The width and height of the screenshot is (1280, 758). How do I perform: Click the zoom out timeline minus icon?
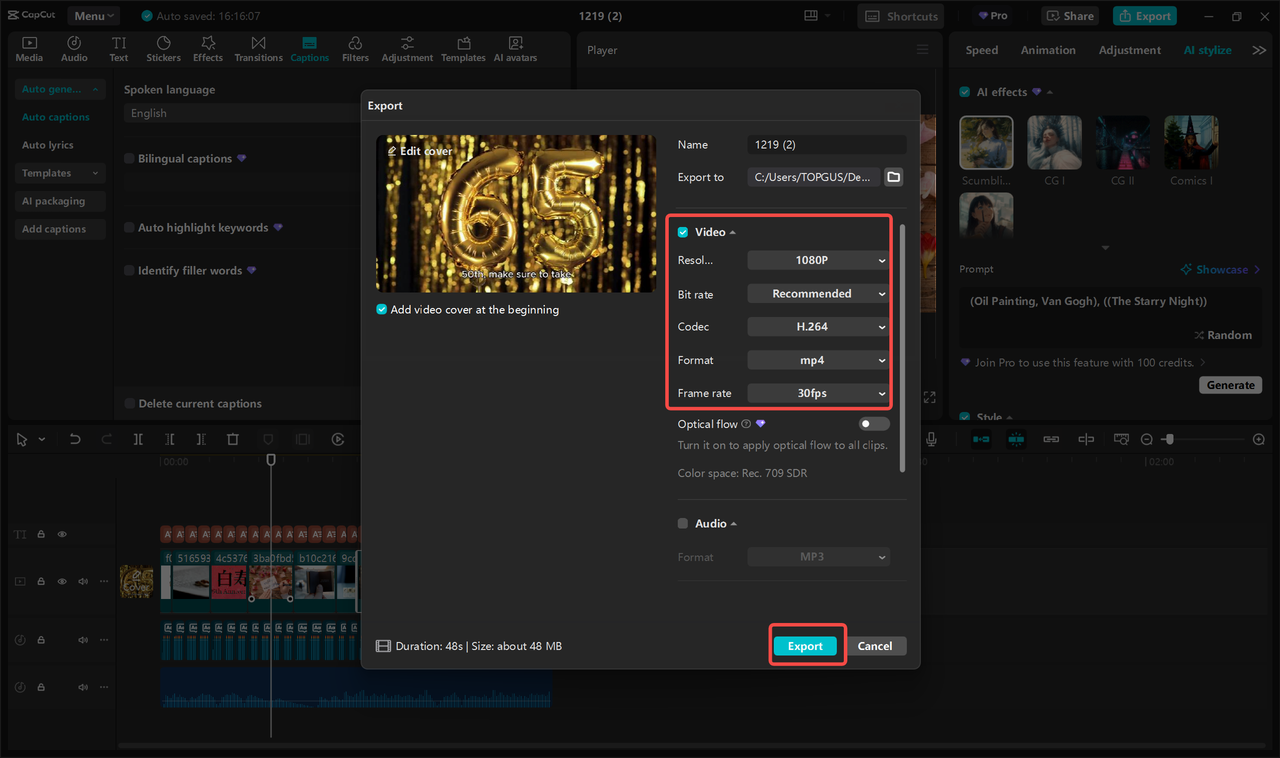tap(1147, 439)
